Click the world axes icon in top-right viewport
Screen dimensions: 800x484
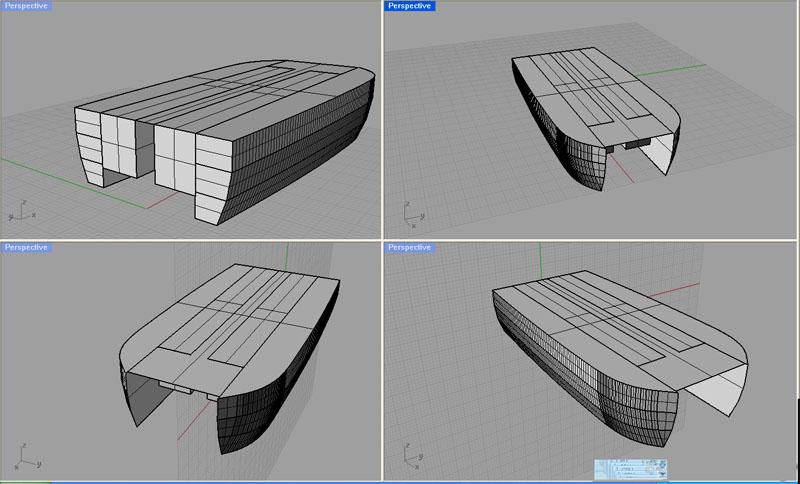point(410,212)
